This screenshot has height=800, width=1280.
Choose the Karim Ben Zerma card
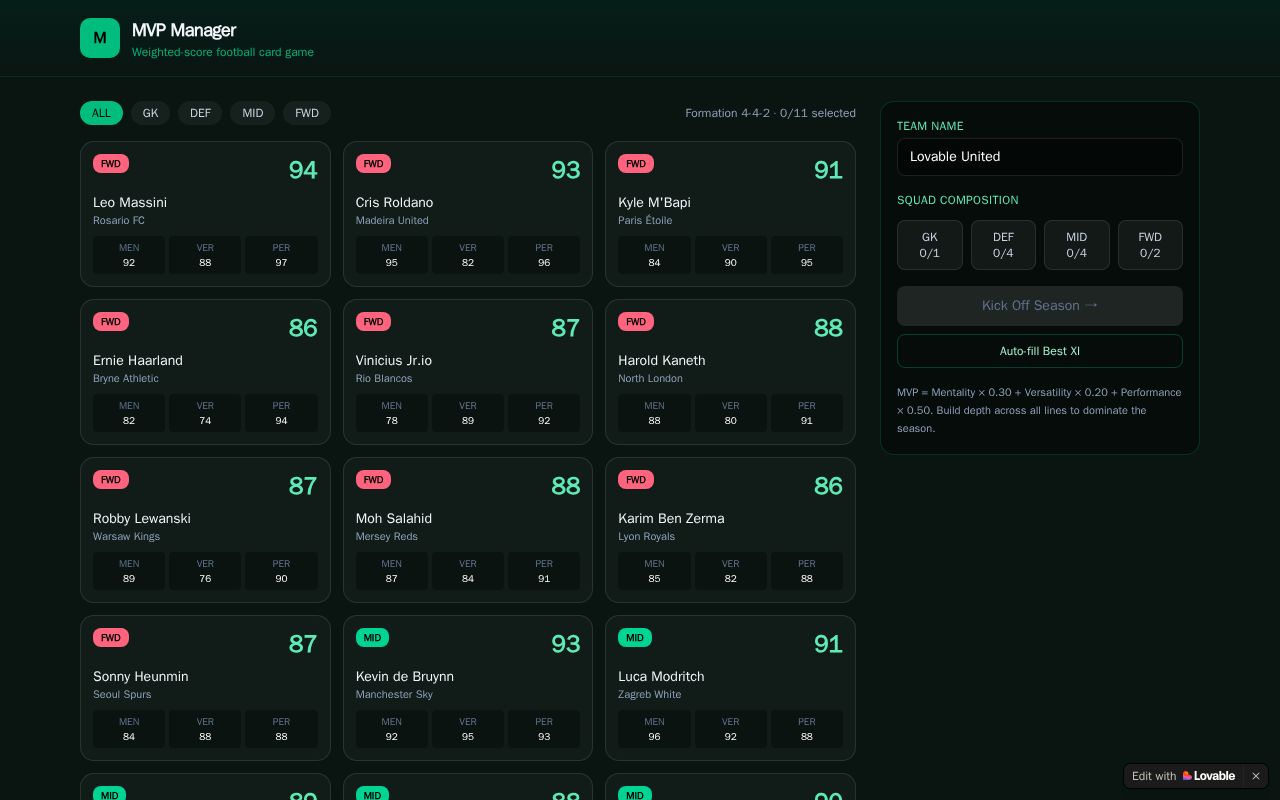(730, 530)
